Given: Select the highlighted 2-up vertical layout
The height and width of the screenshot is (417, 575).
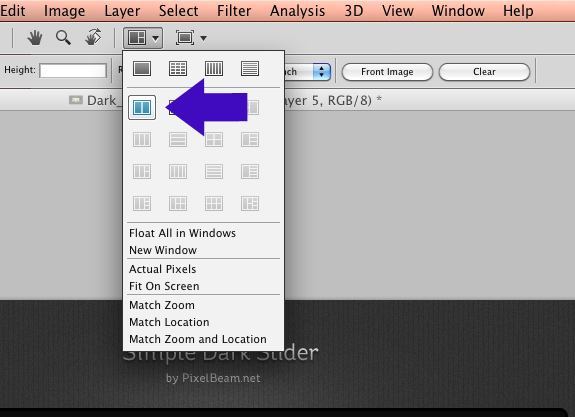Looking at the screenshot, I should [142, 107].
